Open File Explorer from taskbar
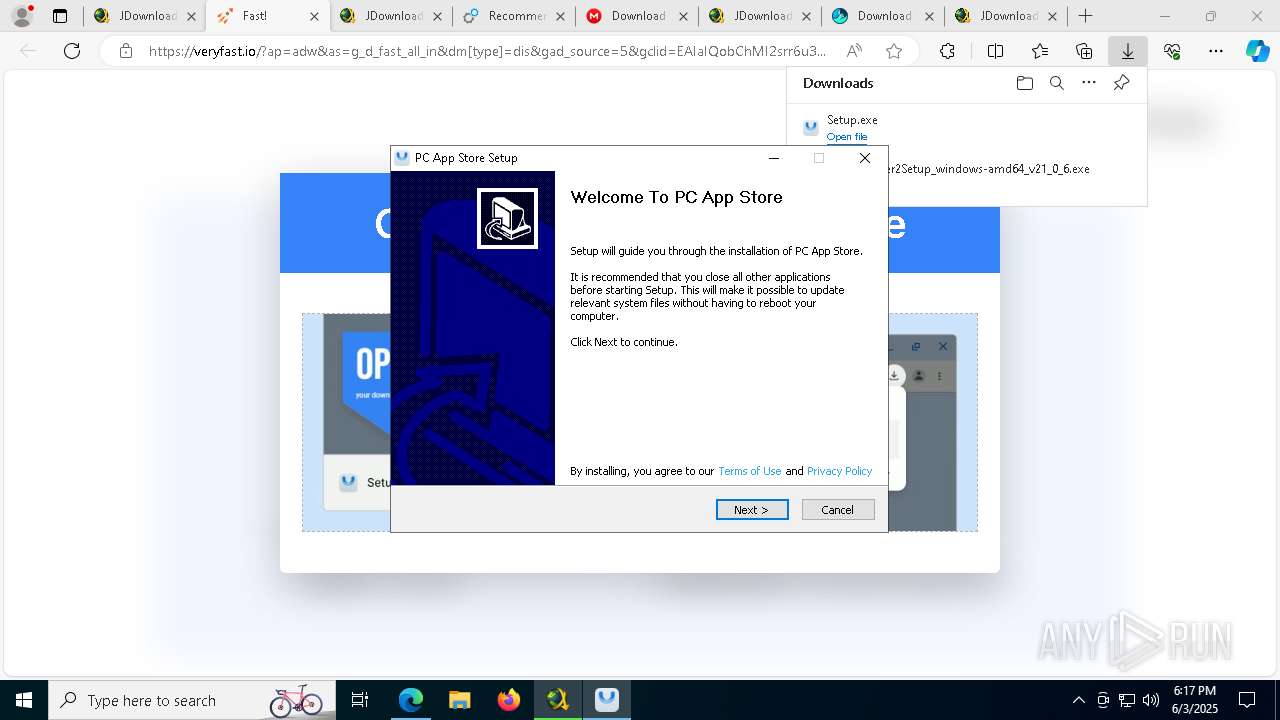This screenshot has height=720, width=1280. pos(459,700)
